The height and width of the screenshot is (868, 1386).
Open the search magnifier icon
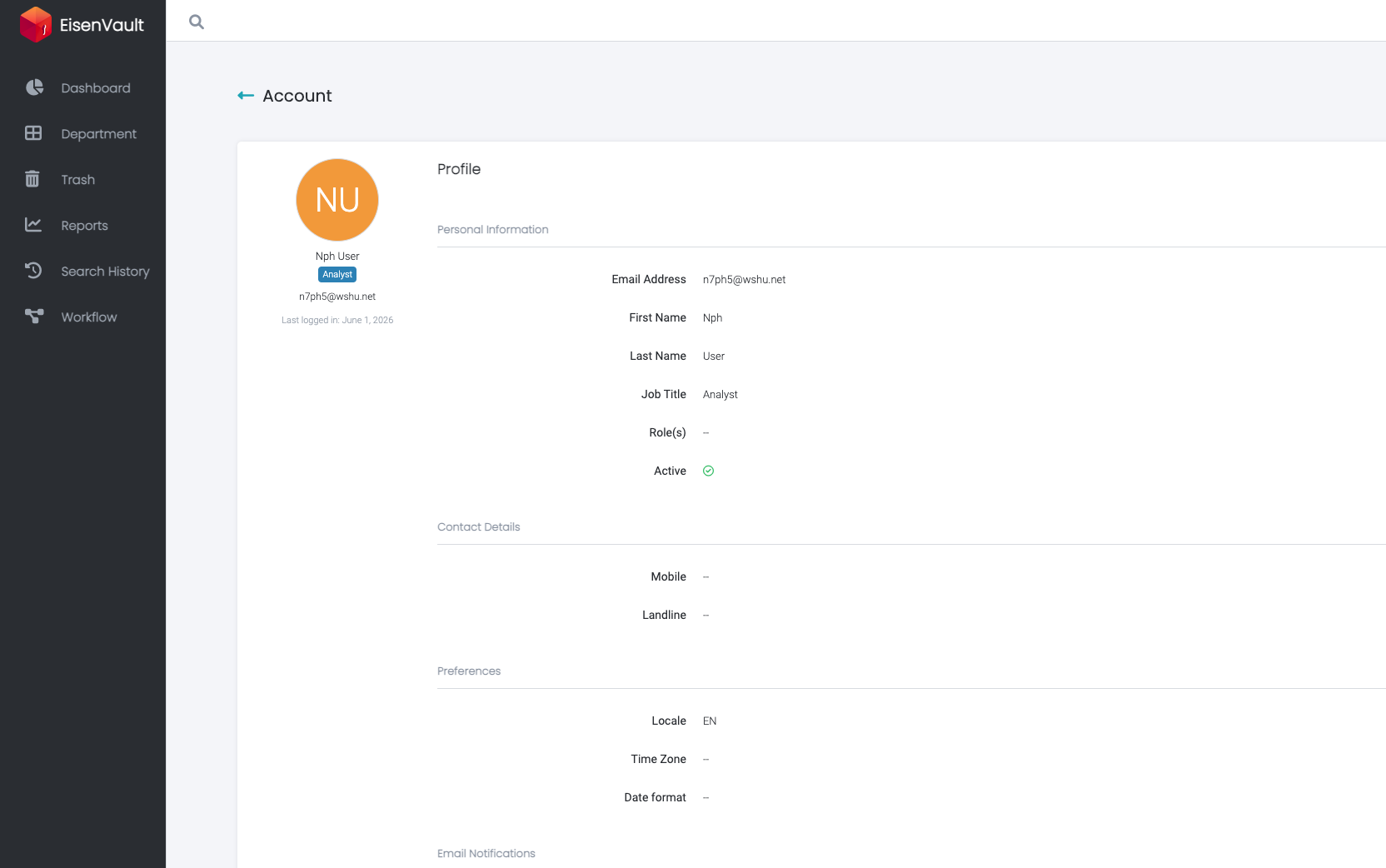(197, 22)
